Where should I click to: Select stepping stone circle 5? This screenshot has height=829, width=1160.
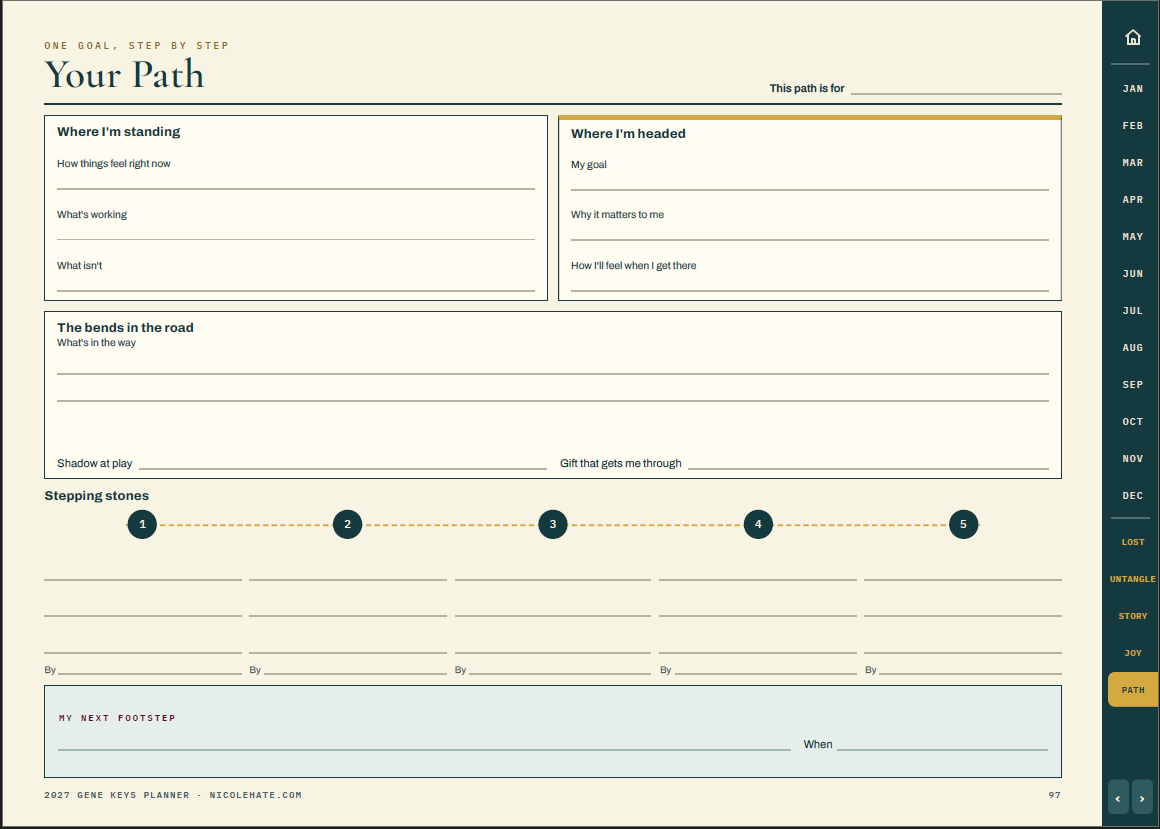[963, 524]
